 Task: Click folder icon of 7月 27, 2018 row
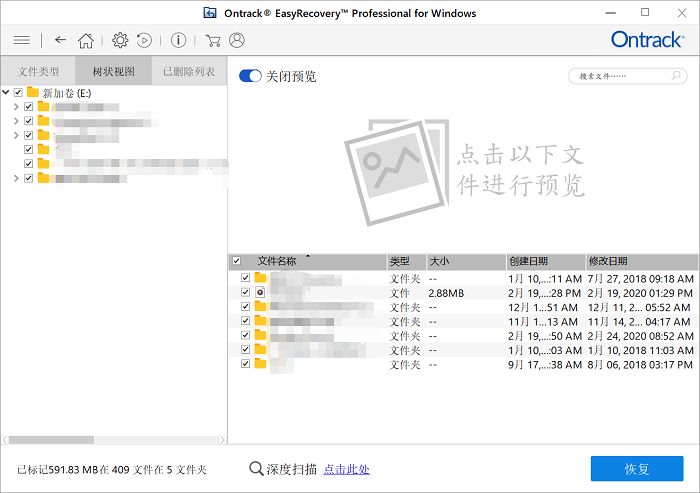(260, 278)
